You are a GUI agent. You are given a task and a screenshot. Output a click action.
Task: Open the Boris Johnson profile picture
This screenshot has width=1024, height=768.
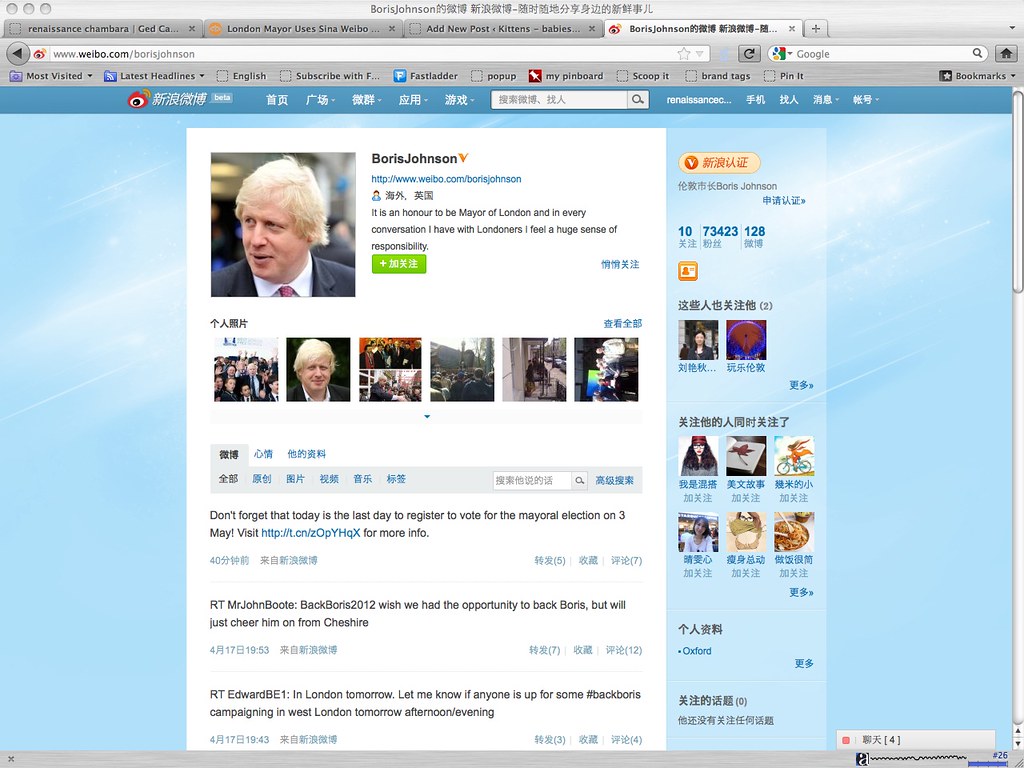click(283, 225)
